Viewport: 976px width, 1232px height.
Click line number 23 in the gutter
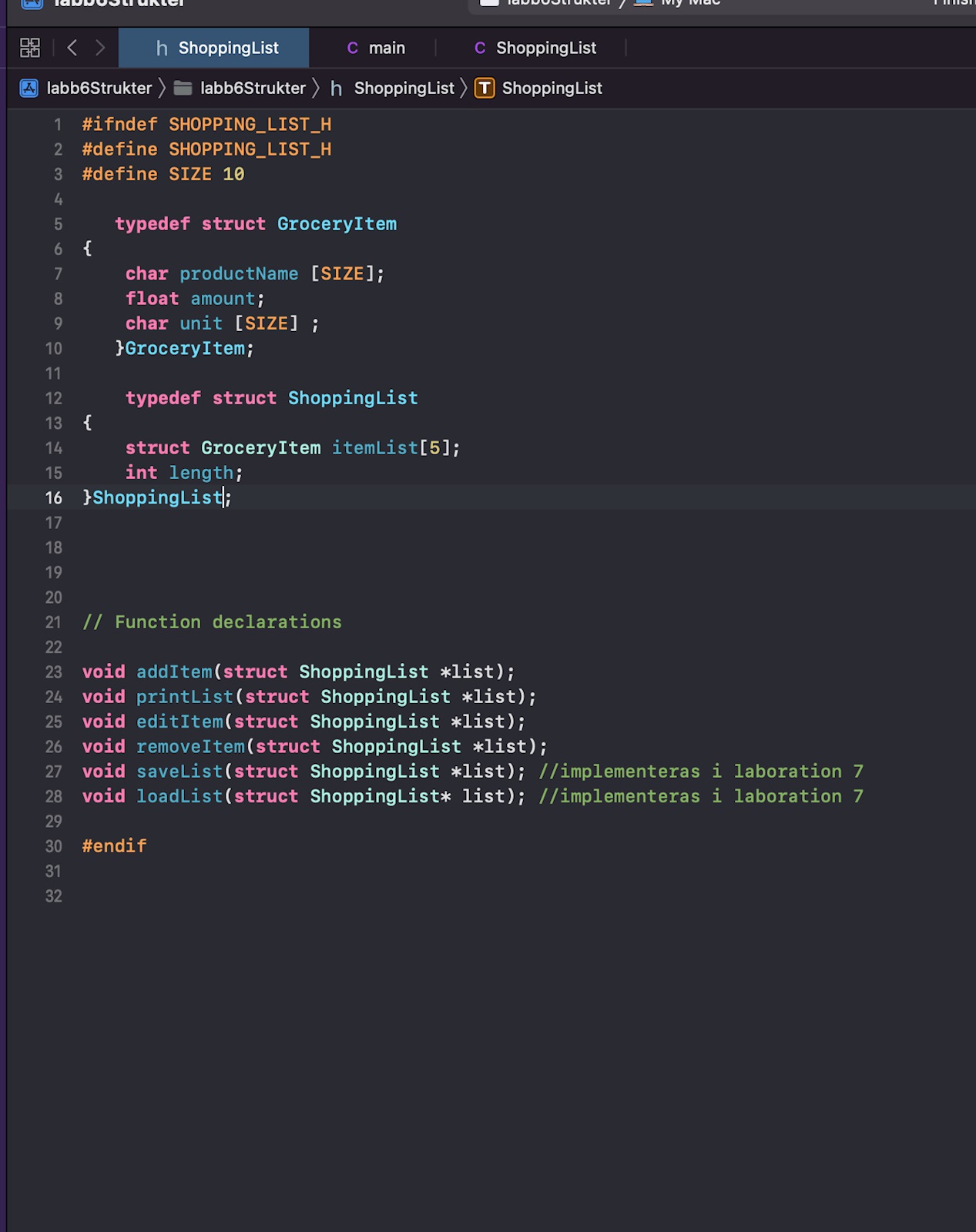[53, 672]
